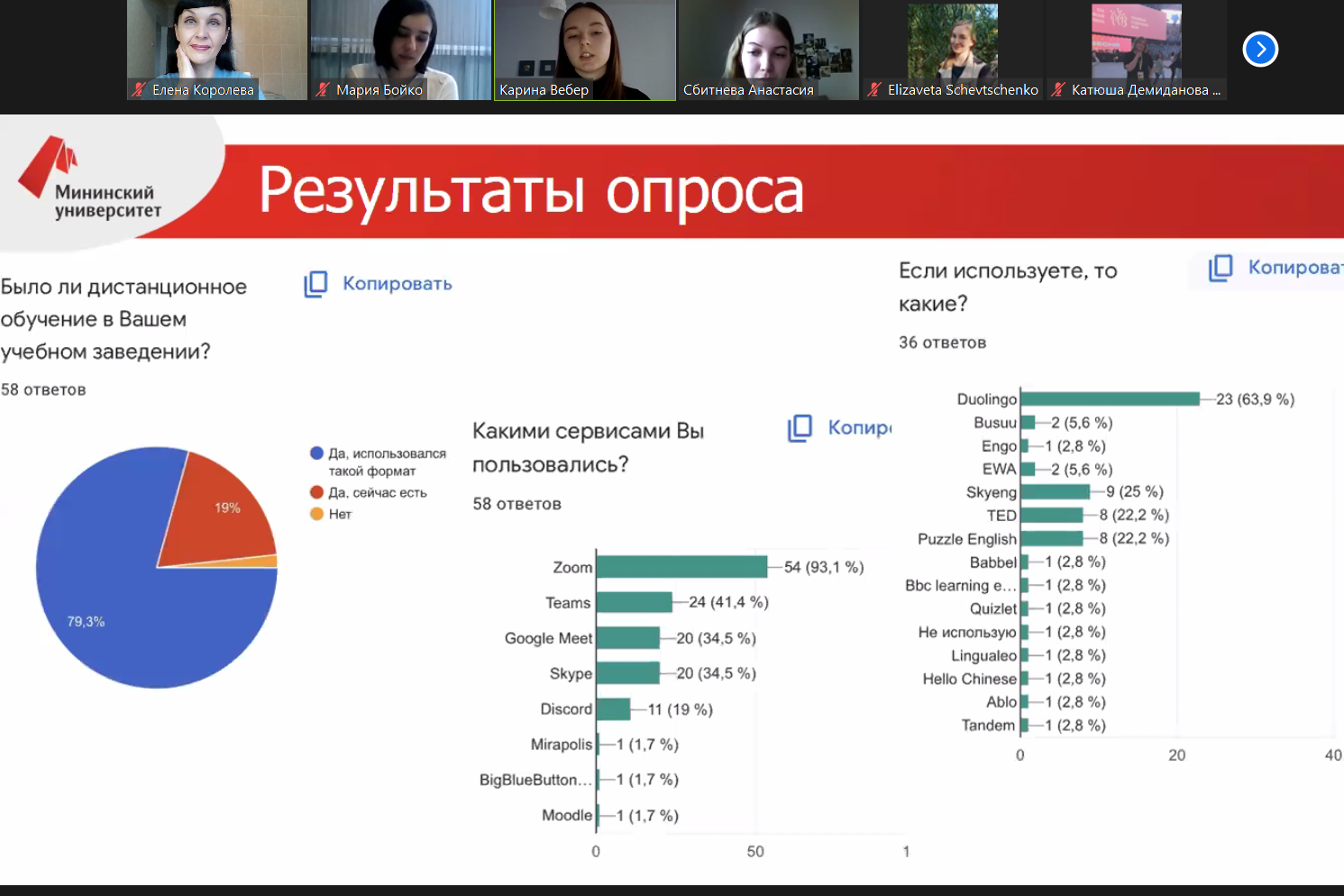The width and height of the screenshot is (1344, 896).
Task: Click the Skyeng bar 9 (25 %)
Action: pyautogui.click(x=1056, y=492)
